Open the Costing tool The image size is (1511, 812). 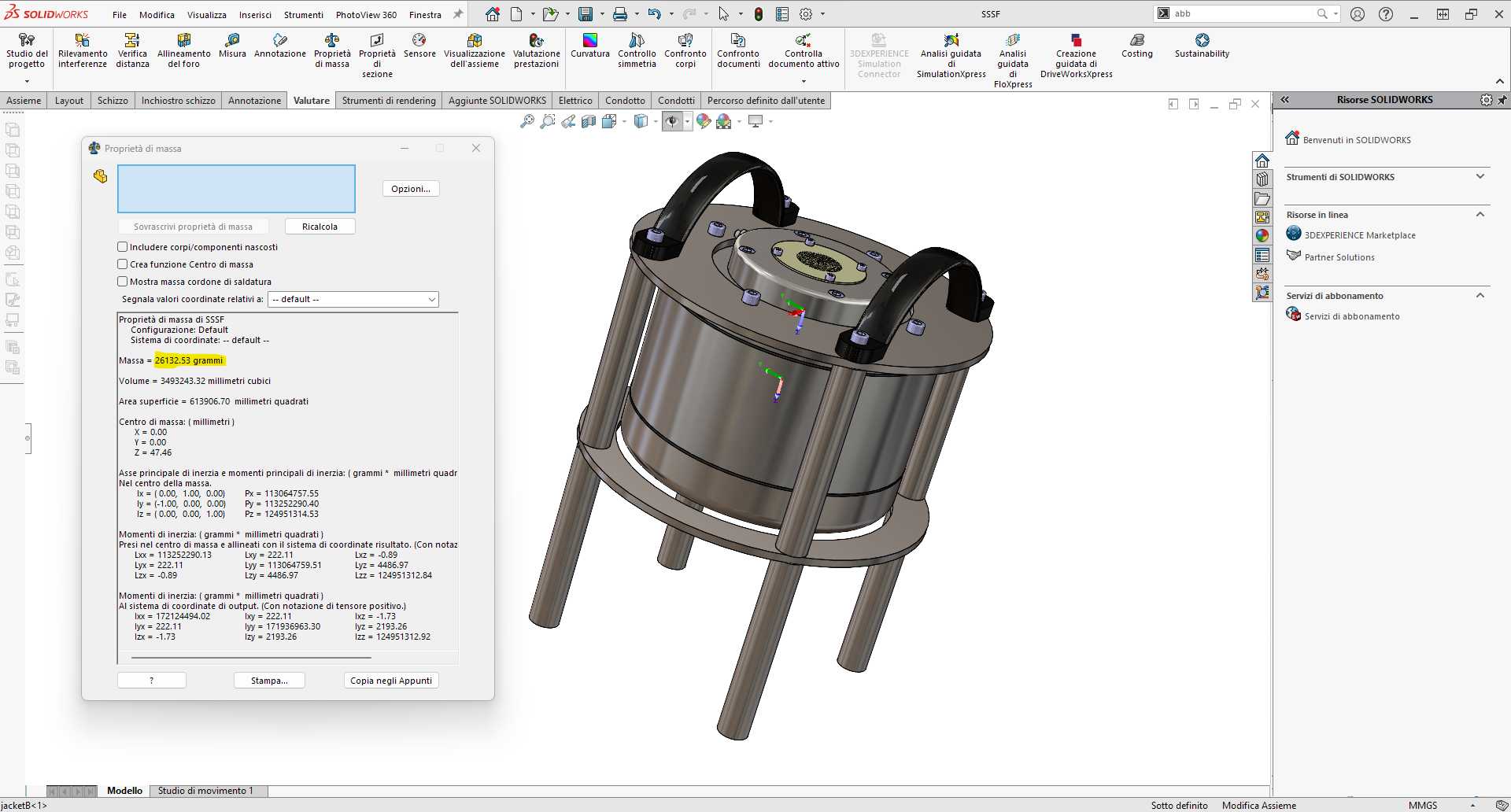pyautogui.click(x=1136, y=46)
